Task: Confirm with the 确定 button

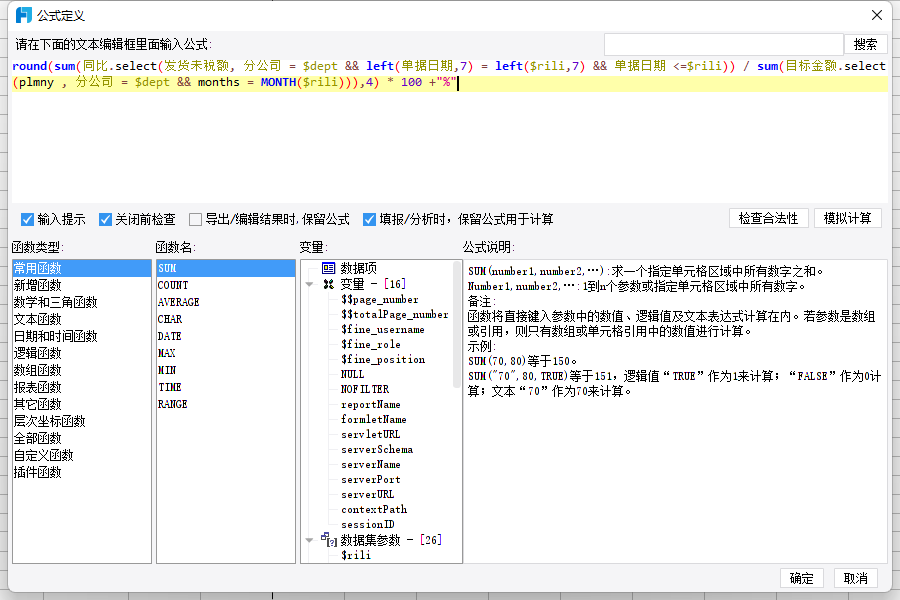Action: pyautogui.click(x=801, y=578)
